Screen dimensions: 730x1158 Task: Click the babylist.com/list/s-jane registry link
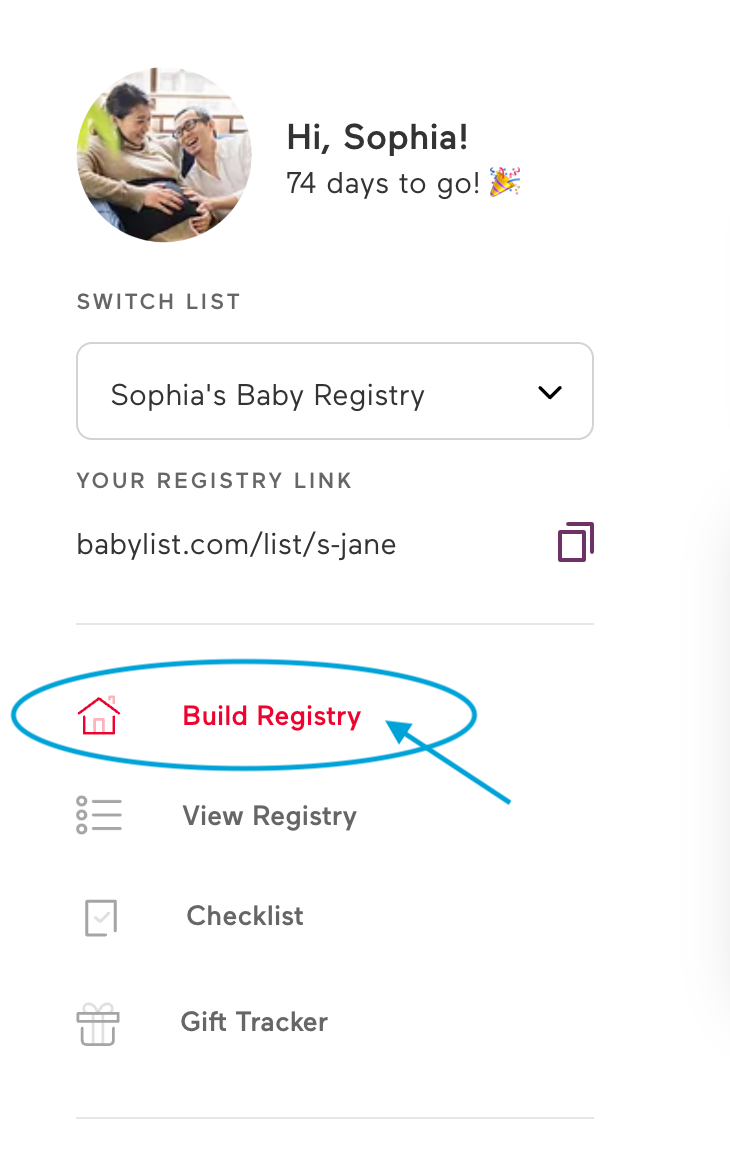click(x=236, y=543)
